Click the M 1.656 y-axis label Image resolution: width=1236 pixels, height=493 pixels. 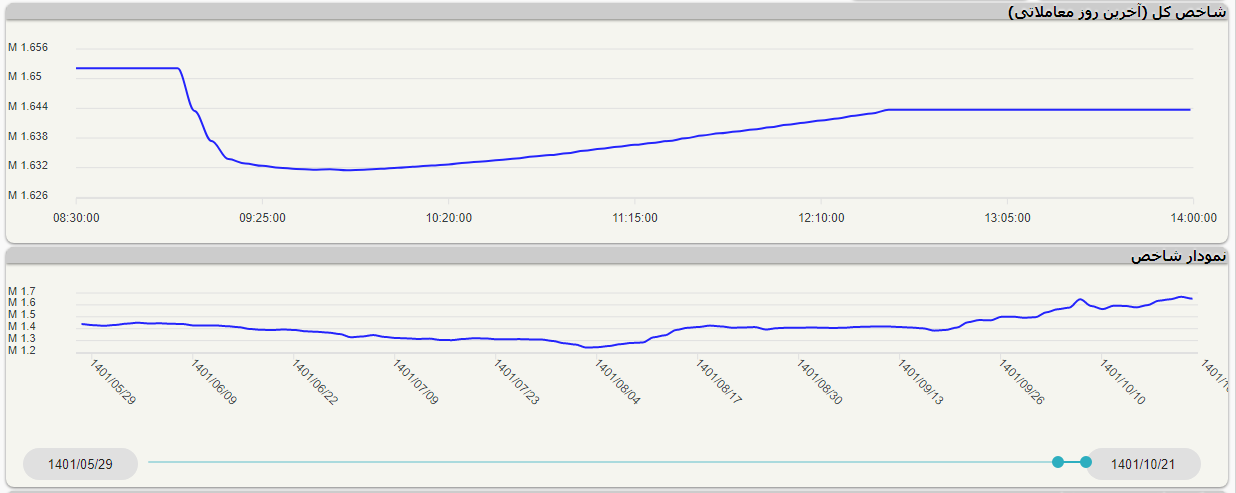[x=28, y=47]
